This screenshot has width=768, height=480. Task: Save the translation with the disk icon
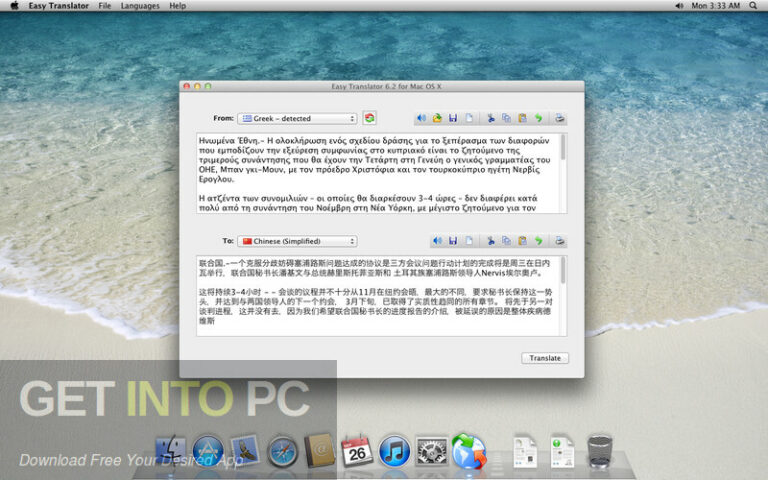[453, 240]
